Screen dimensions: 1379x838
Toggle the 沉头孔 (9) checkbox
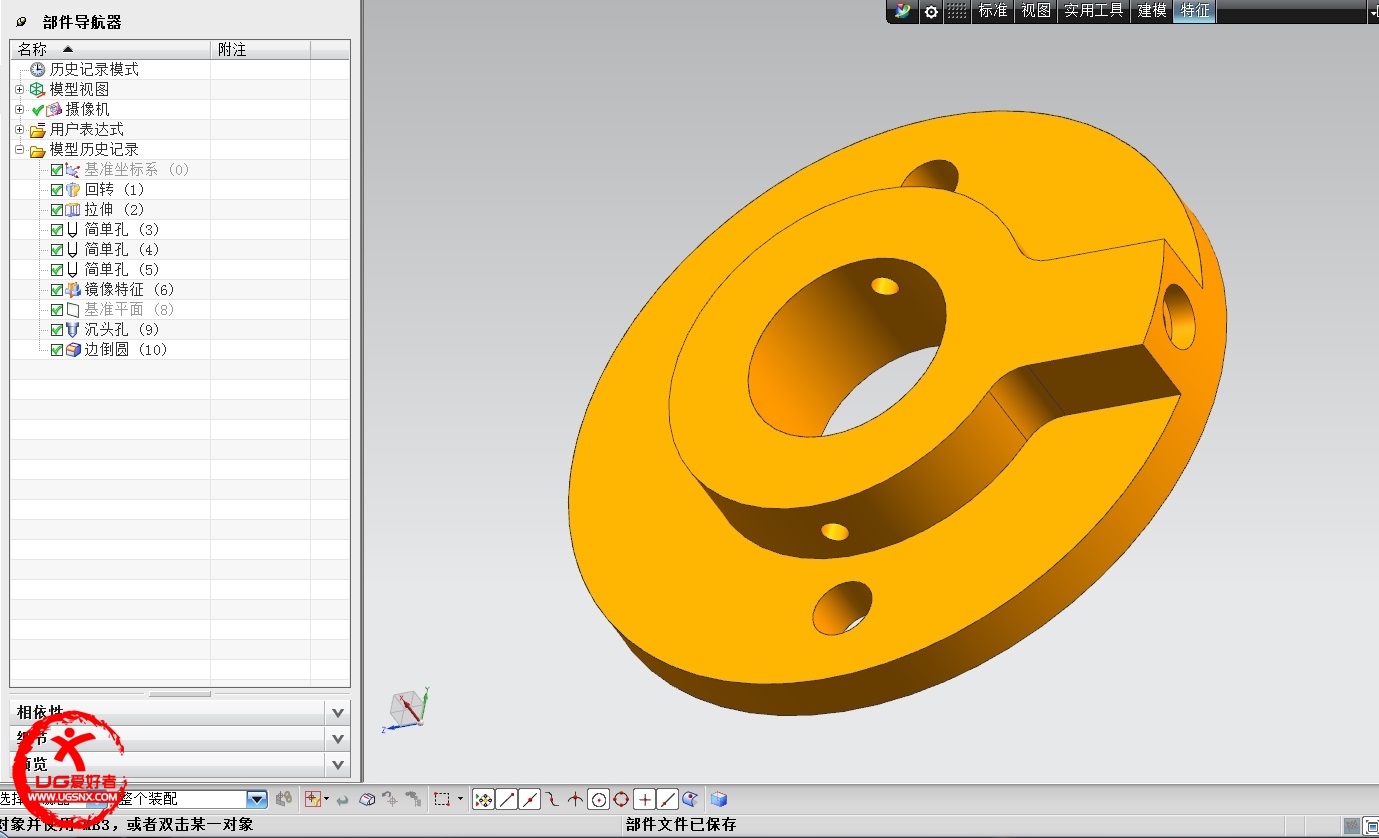[56, 330]
